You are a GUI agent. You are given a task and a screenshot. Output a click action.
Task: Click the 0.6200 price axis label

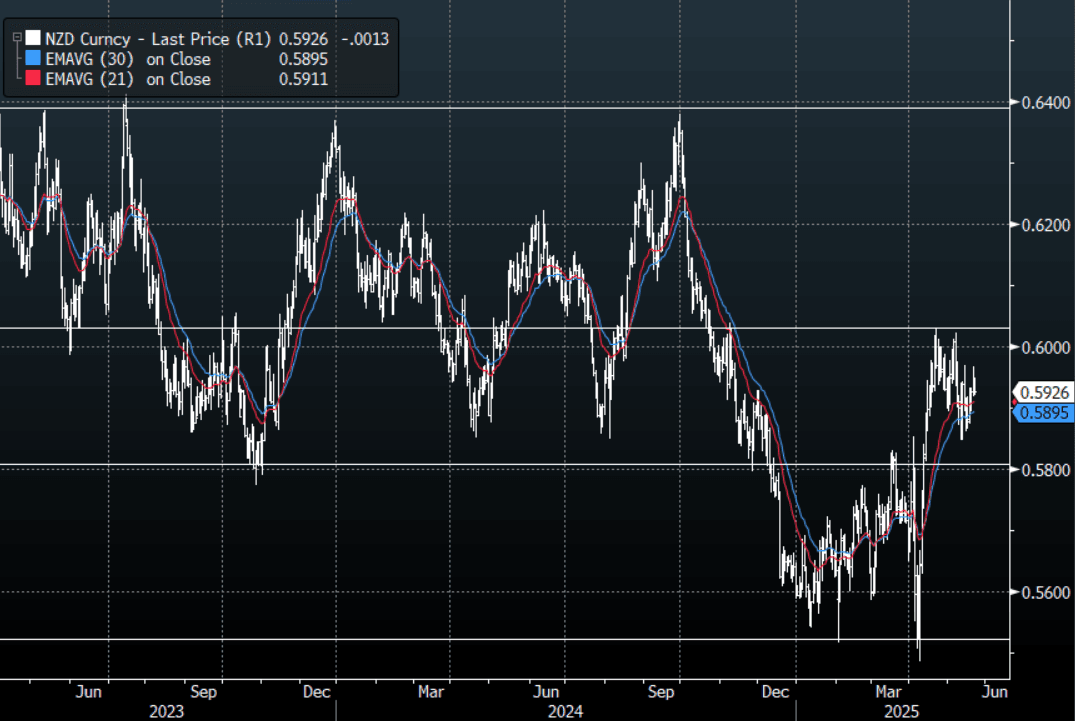pos(1042,225)
